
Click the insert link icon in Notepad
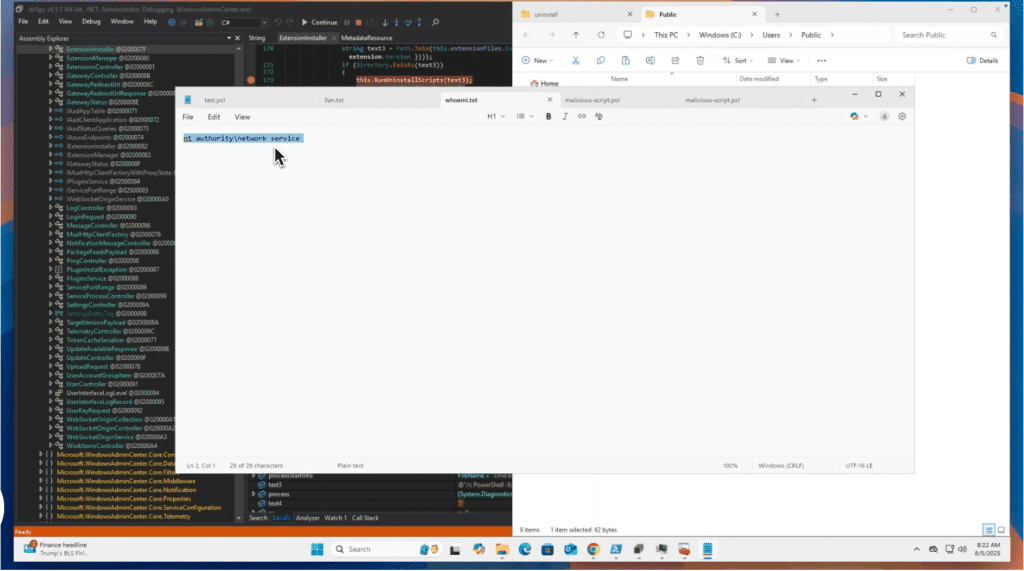tap(581, 116)
